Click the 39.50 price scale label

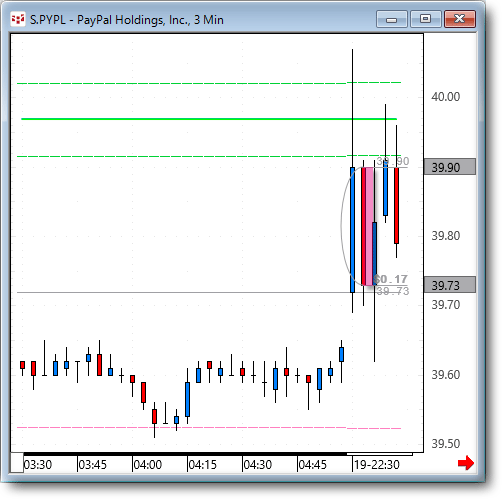pos(446,444)
